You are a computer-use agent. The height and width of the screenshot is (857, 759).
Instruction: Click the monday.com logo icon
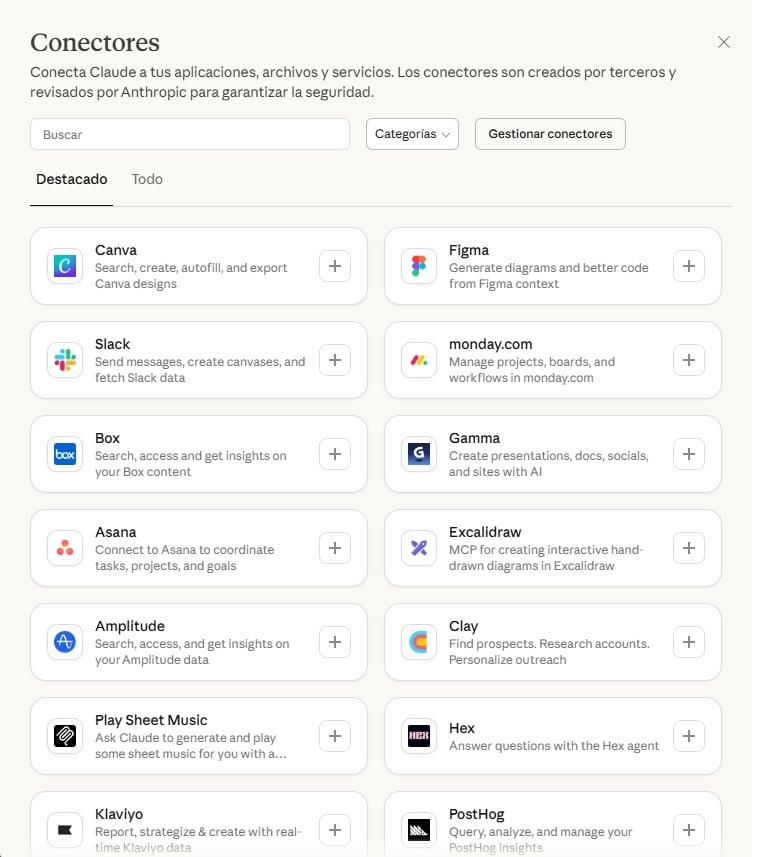(419, 360)
